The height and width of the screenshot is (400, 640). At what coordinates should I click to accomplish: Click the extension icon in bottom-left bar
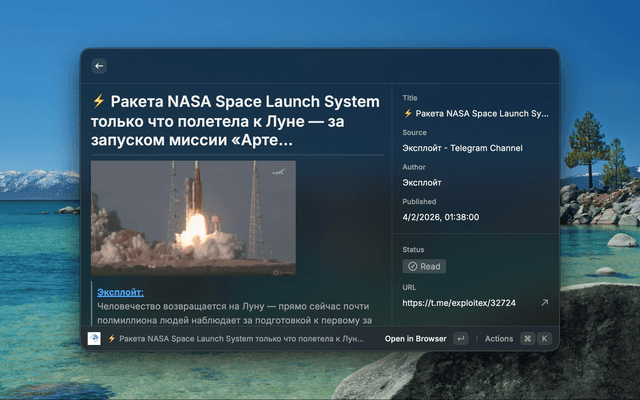point(94,339)
